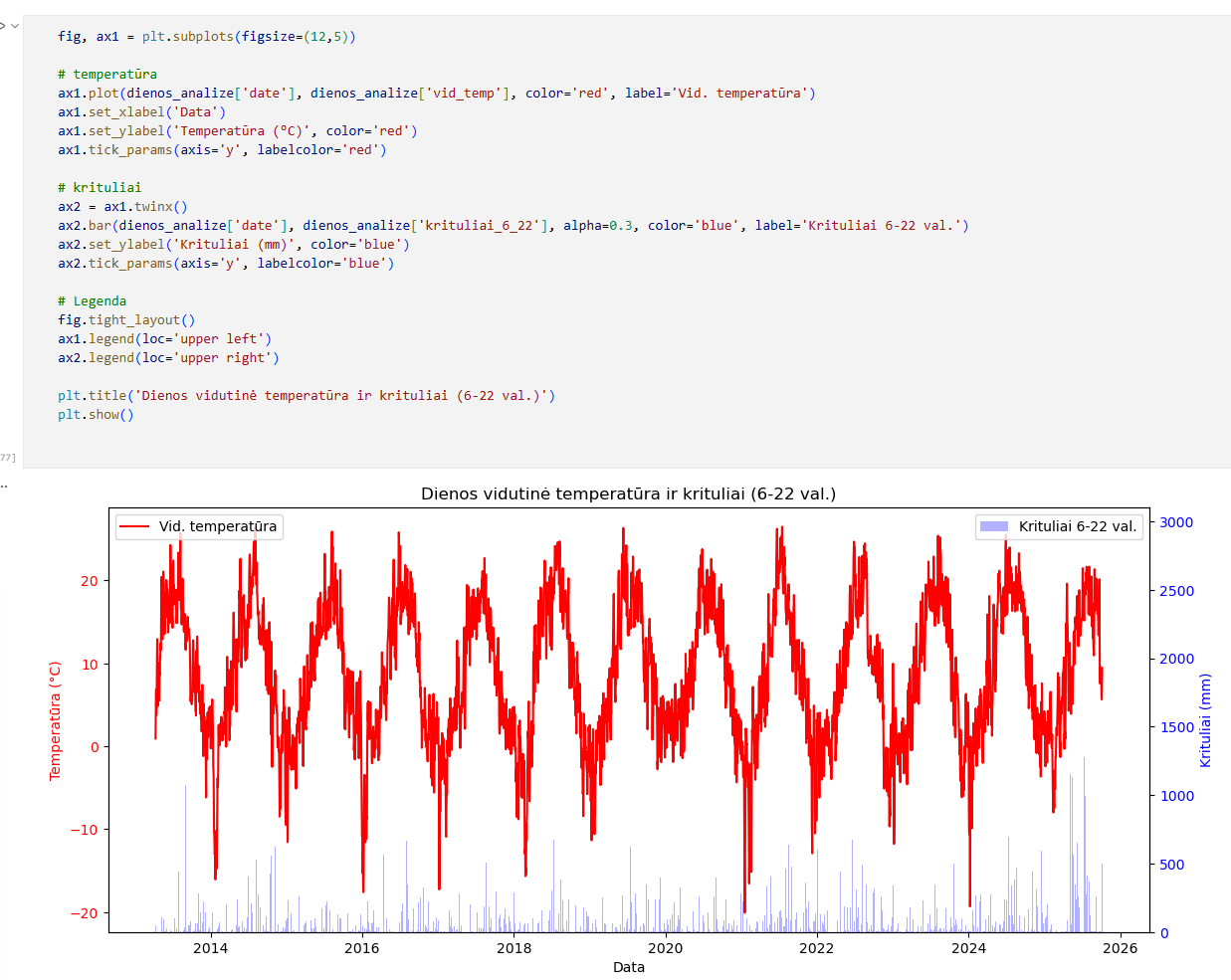
Task: Select the 'Krituliai 6-22 val.' legend text
Action: coord(1077,527)
